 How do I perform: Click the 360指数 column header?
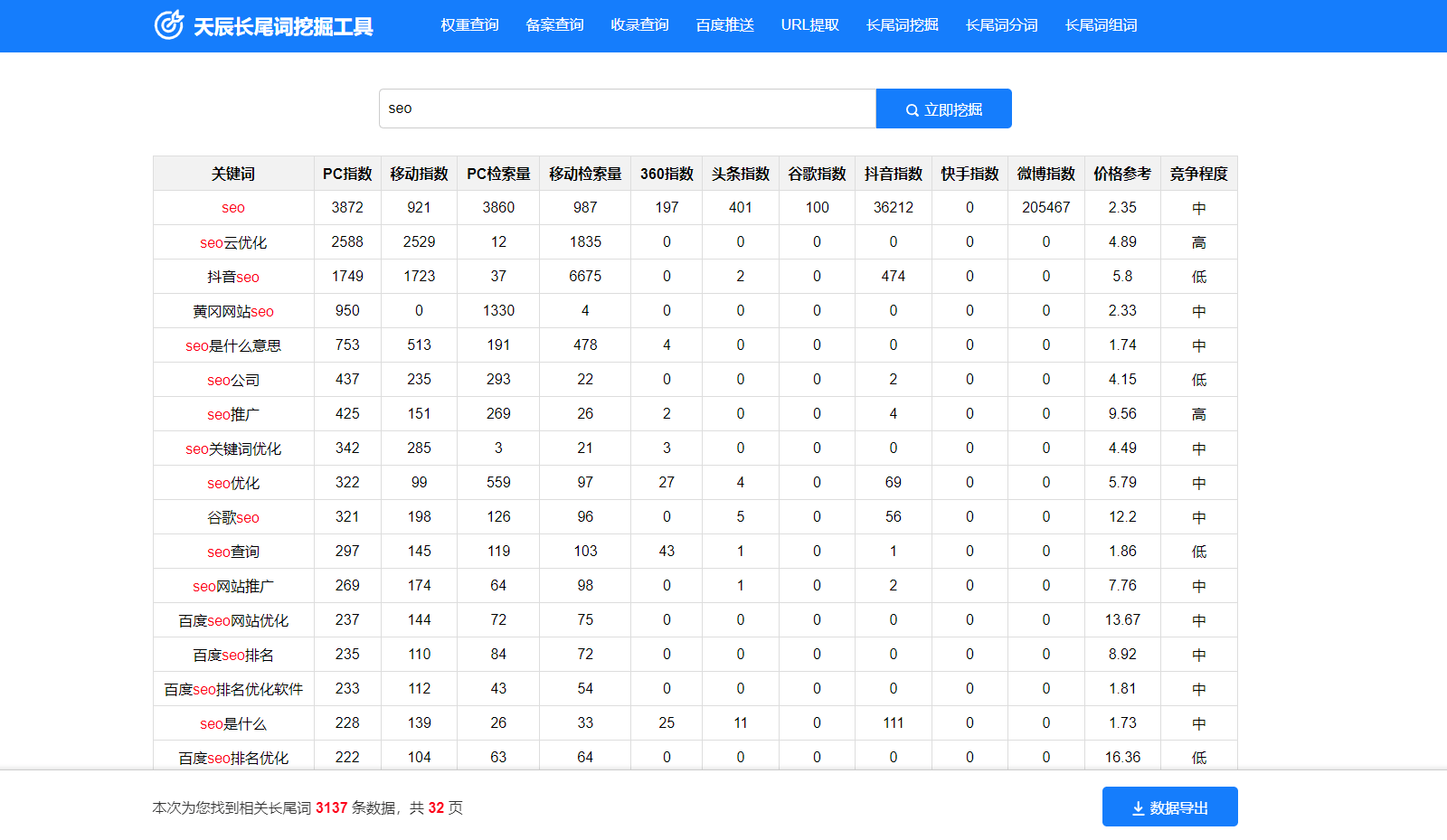click(x=667, y=174)
